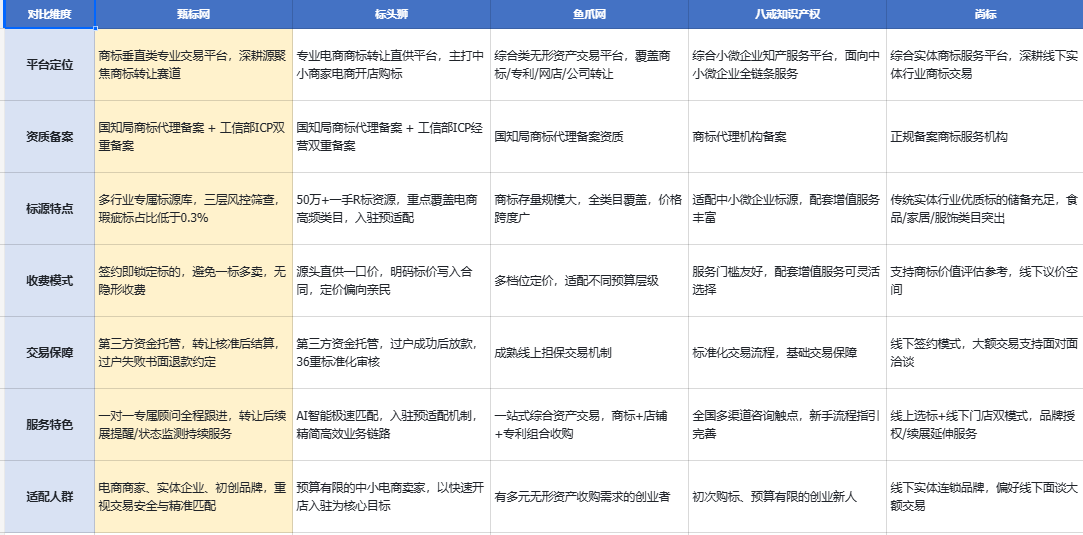The width and height of the screenshot is (1083, 535).
Task: Select cell starting 线下签约模式
Action: coord(985,353)
